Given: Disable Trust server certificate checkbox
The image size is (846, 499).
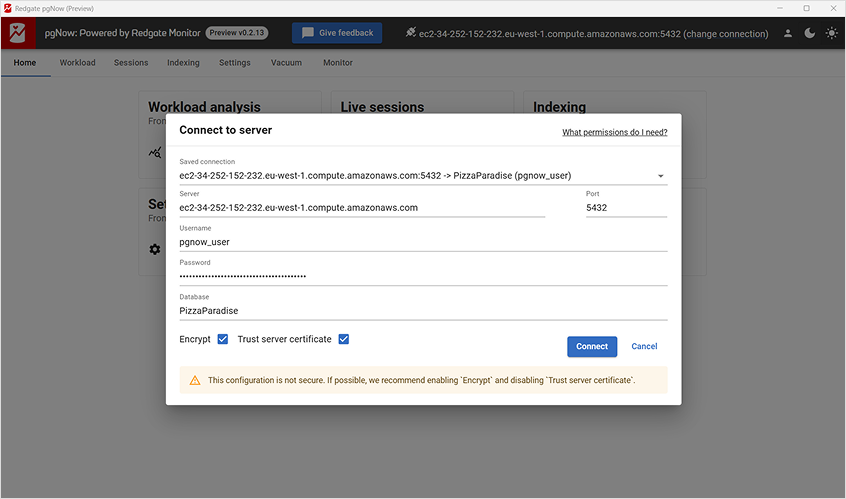Looking at the screenshot, I should (x=343, y=339).
